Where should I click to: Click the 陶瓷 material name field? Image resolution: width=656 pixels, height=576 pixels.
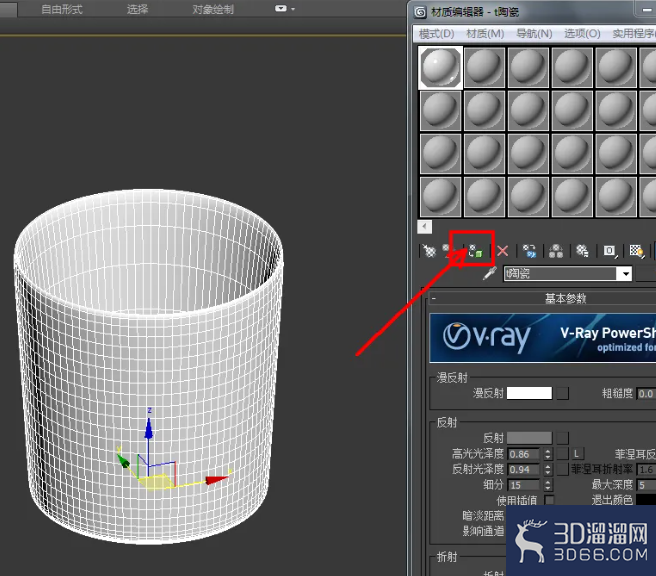pos(561,274)
